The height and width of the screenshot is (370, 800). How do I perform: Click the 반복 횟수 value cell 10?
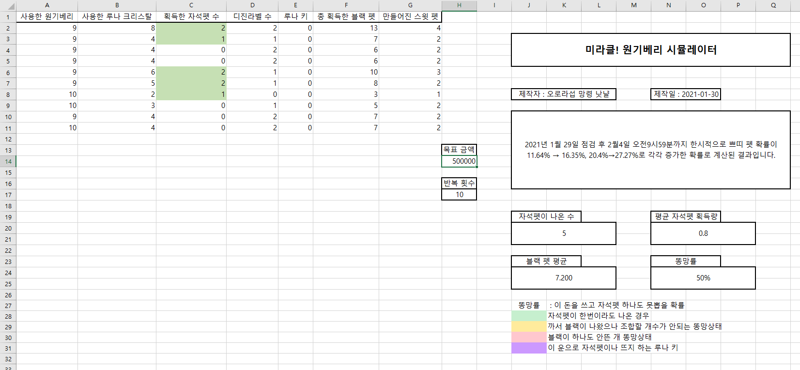click(x=460, y=194)
